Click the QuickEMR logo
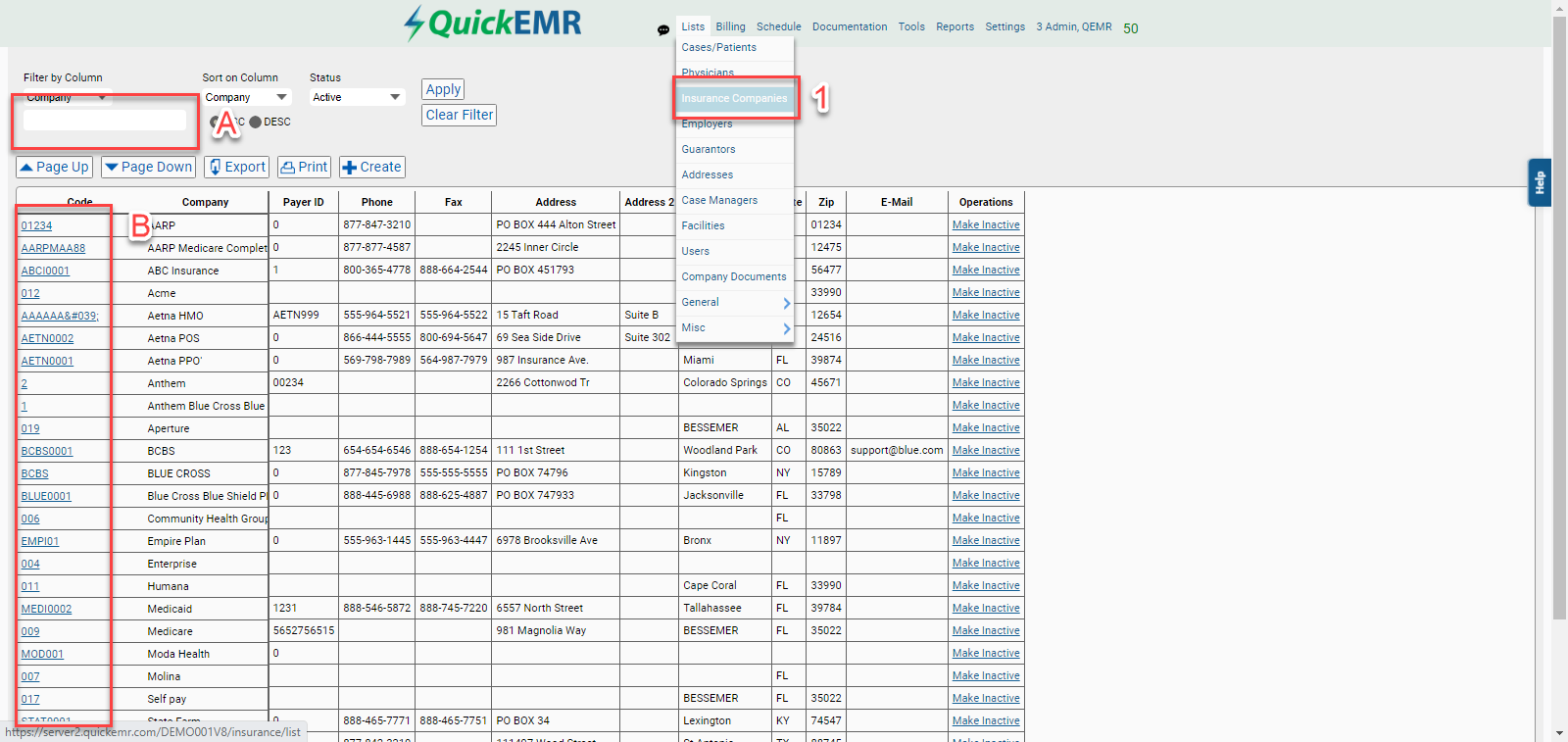This screenshot has height=742, width=1568. (493, 23)
